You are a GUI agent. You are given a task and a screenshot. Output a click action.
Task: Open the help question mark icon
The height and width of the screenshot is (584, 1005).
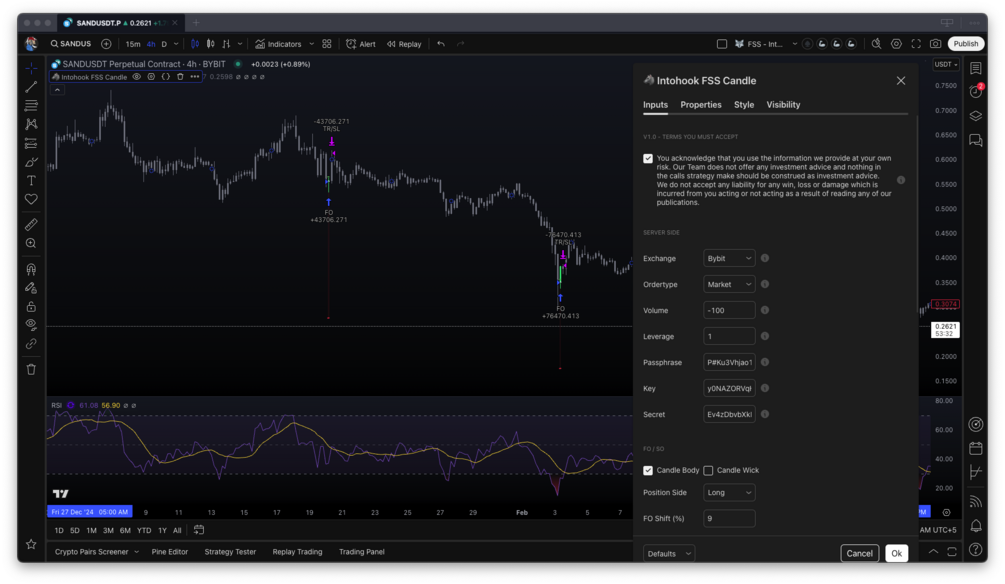(x=976, y=549)
